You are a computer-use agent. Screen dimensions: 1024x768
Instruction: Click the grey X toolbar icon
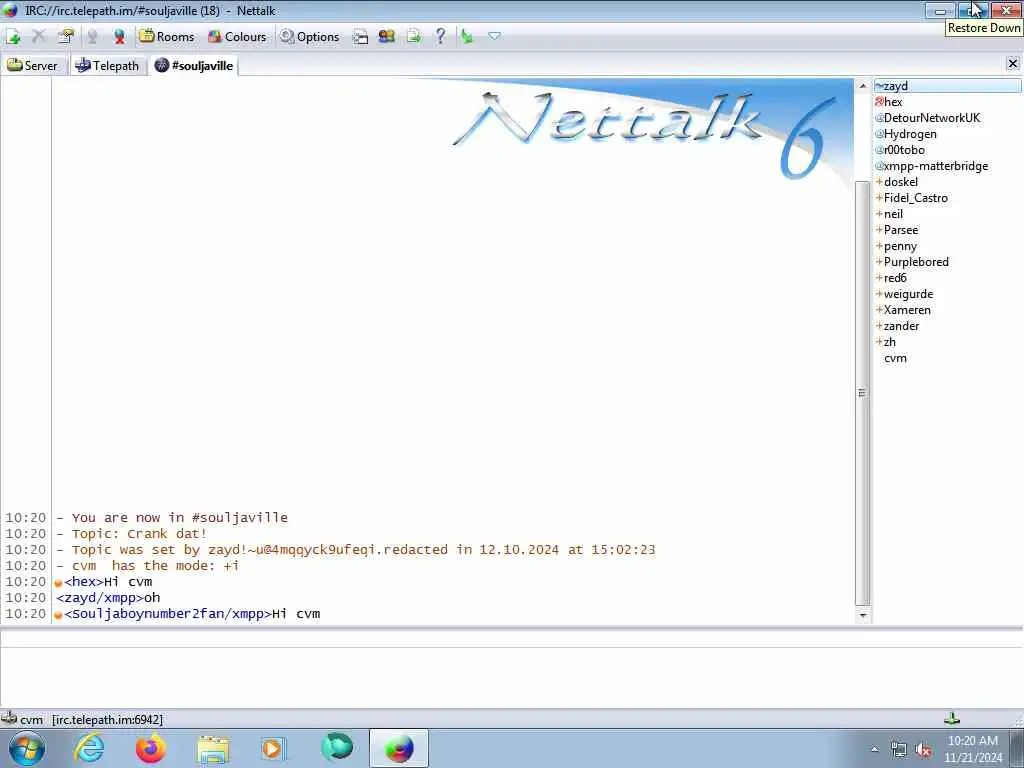coord(39,37)
